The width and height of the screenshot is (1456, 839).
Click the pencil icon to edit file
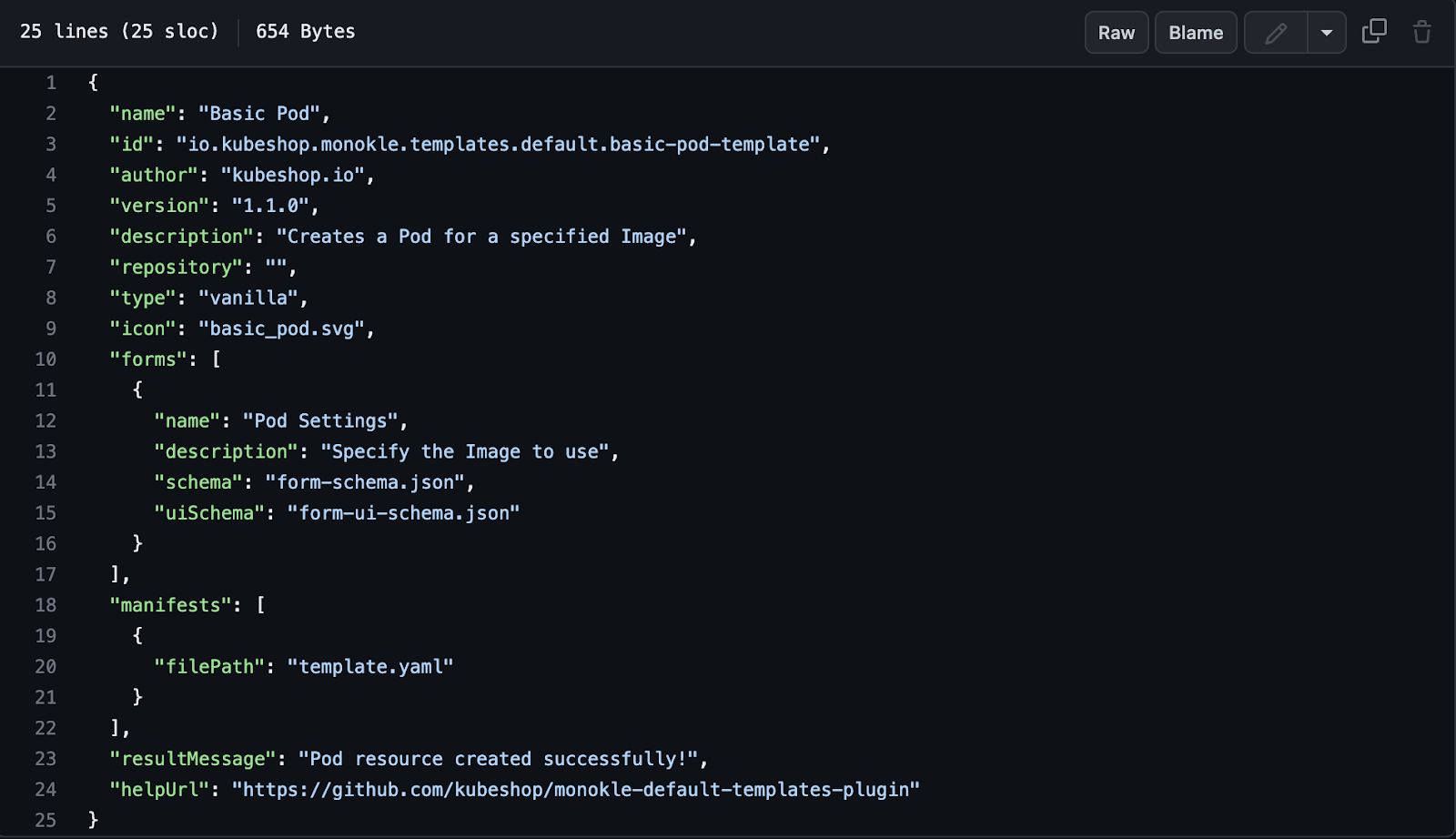[1276, 33]
